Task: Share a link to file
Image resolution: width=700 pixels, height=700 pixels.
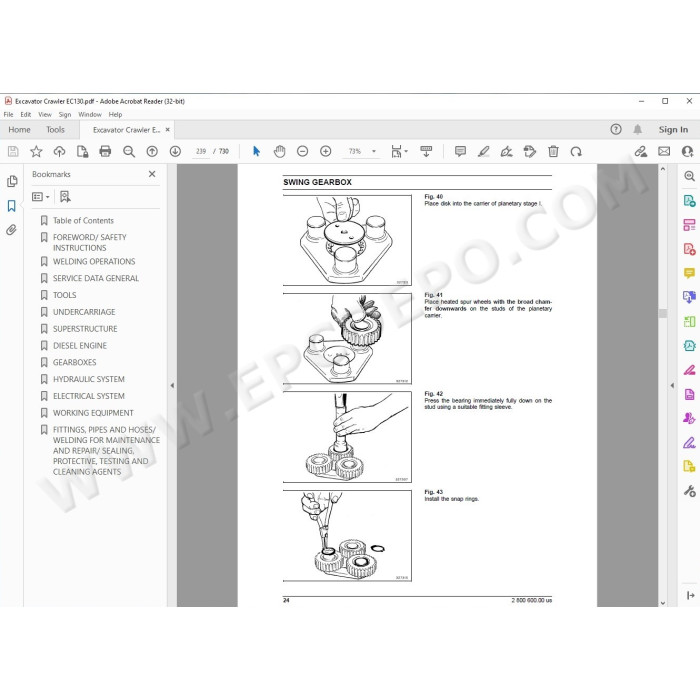Action: pyautogui.click(x=641, y=152)
